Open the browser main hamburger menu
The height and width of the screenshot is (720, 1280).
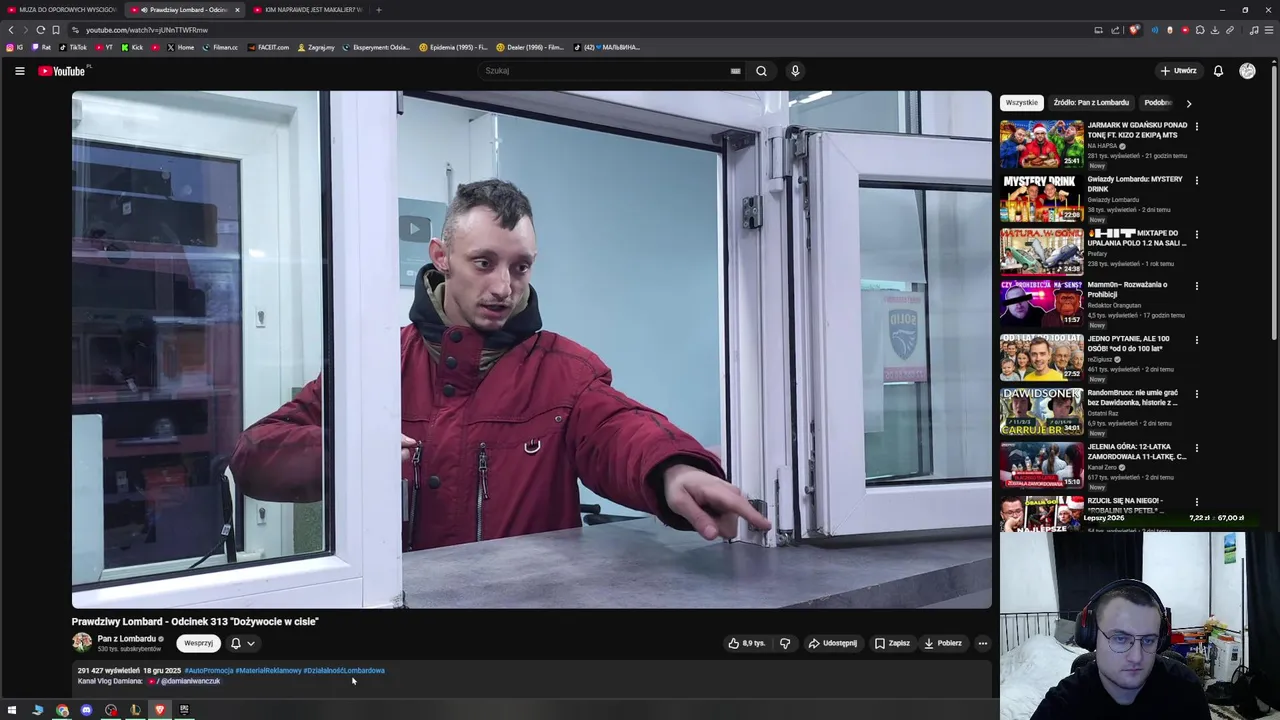(x=1269, y=30)
